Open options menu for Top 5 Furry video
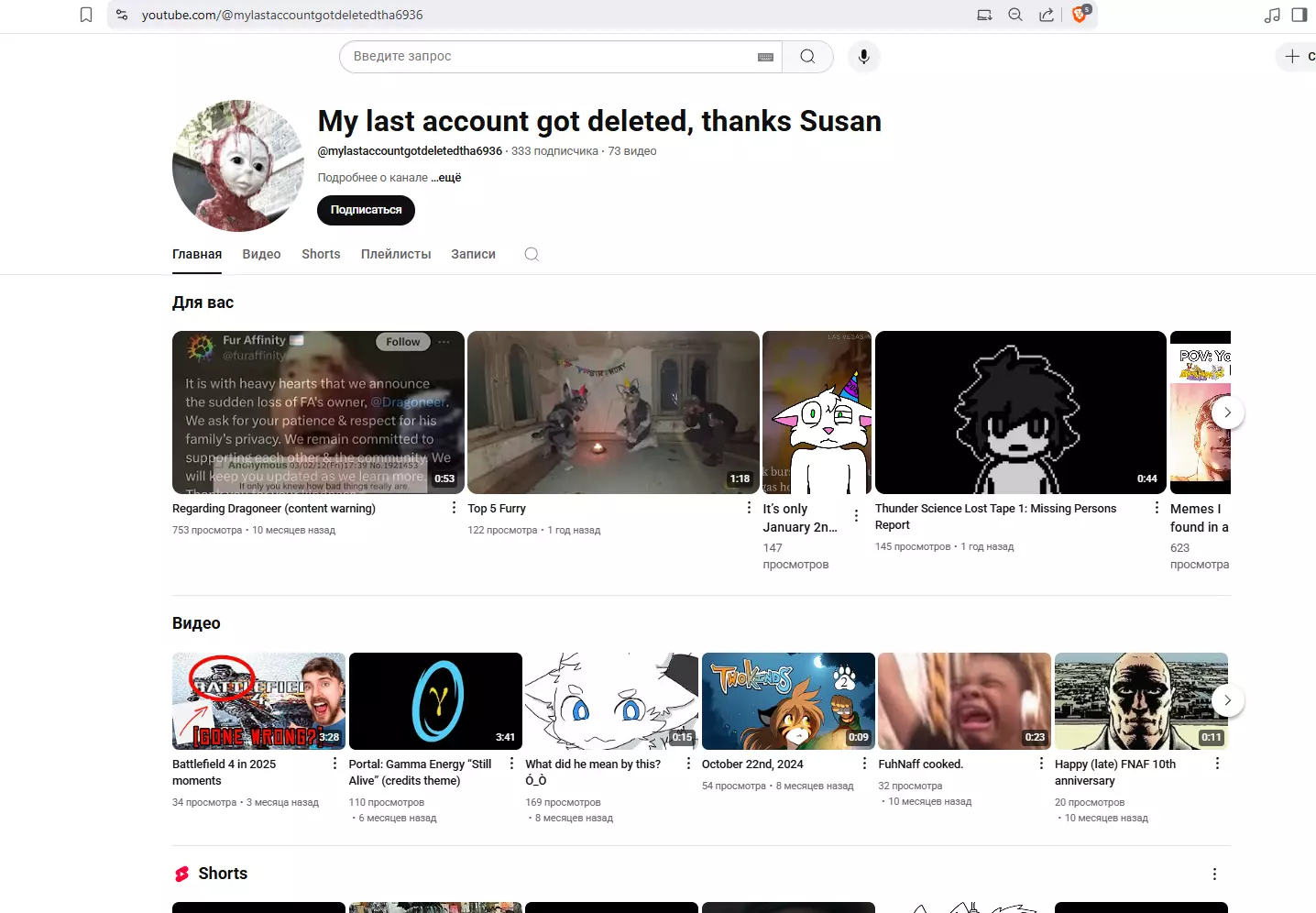Image resolution: width=1316 pixels, height=913 pixels. [749, 508]
